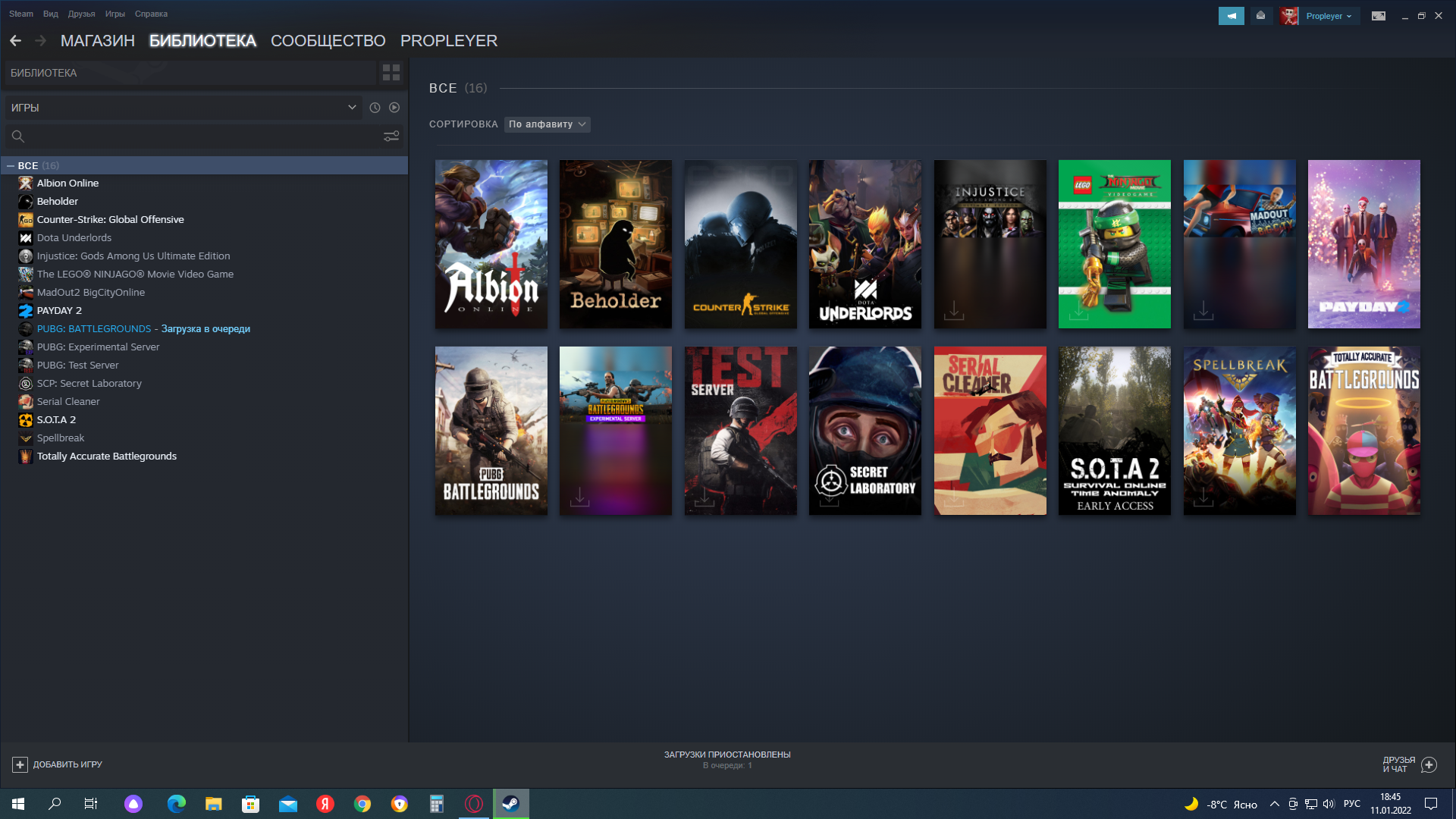Open Spellbreak cover thumbnail
Screen dimensions: 1456x819
tap(1240, 431)
